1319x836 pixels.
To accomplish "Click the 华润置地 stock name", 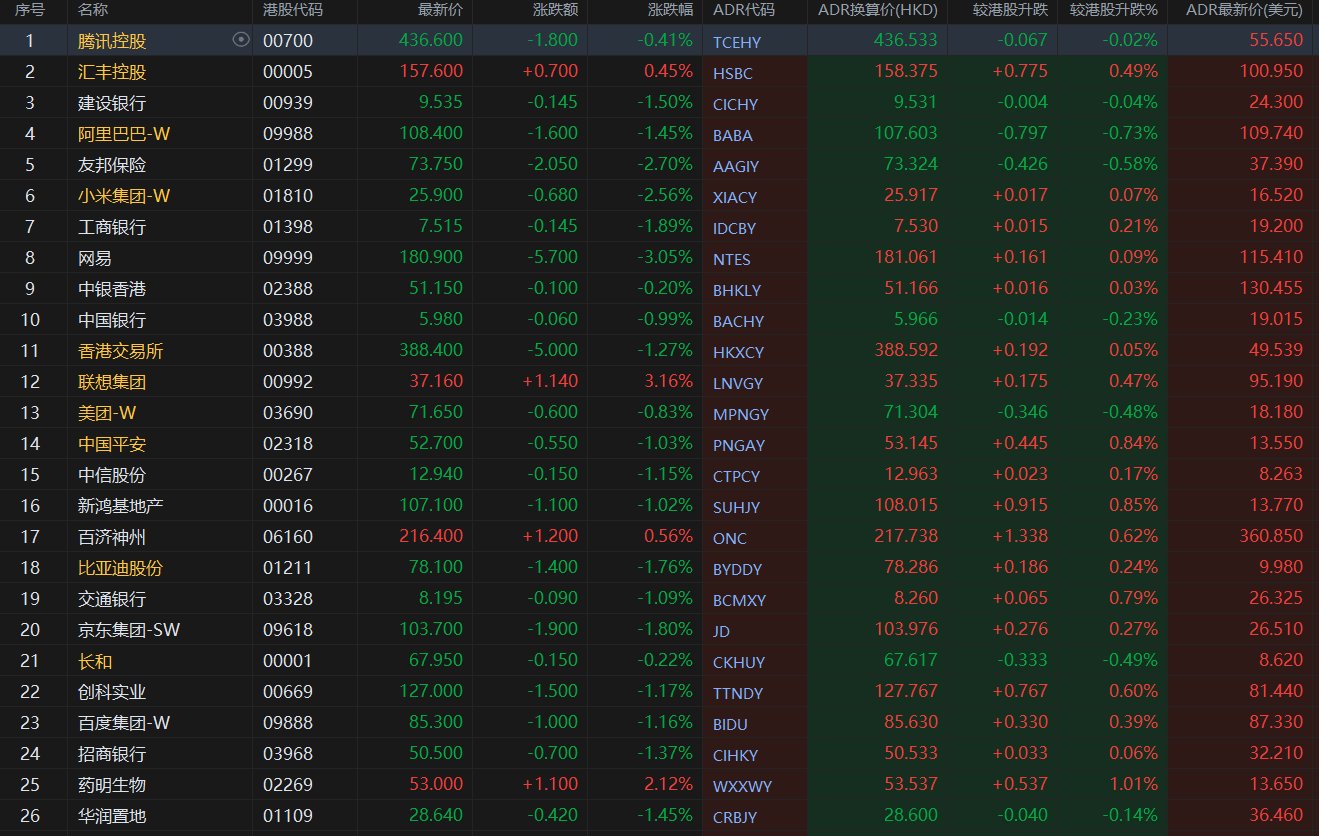I will 112,816.
